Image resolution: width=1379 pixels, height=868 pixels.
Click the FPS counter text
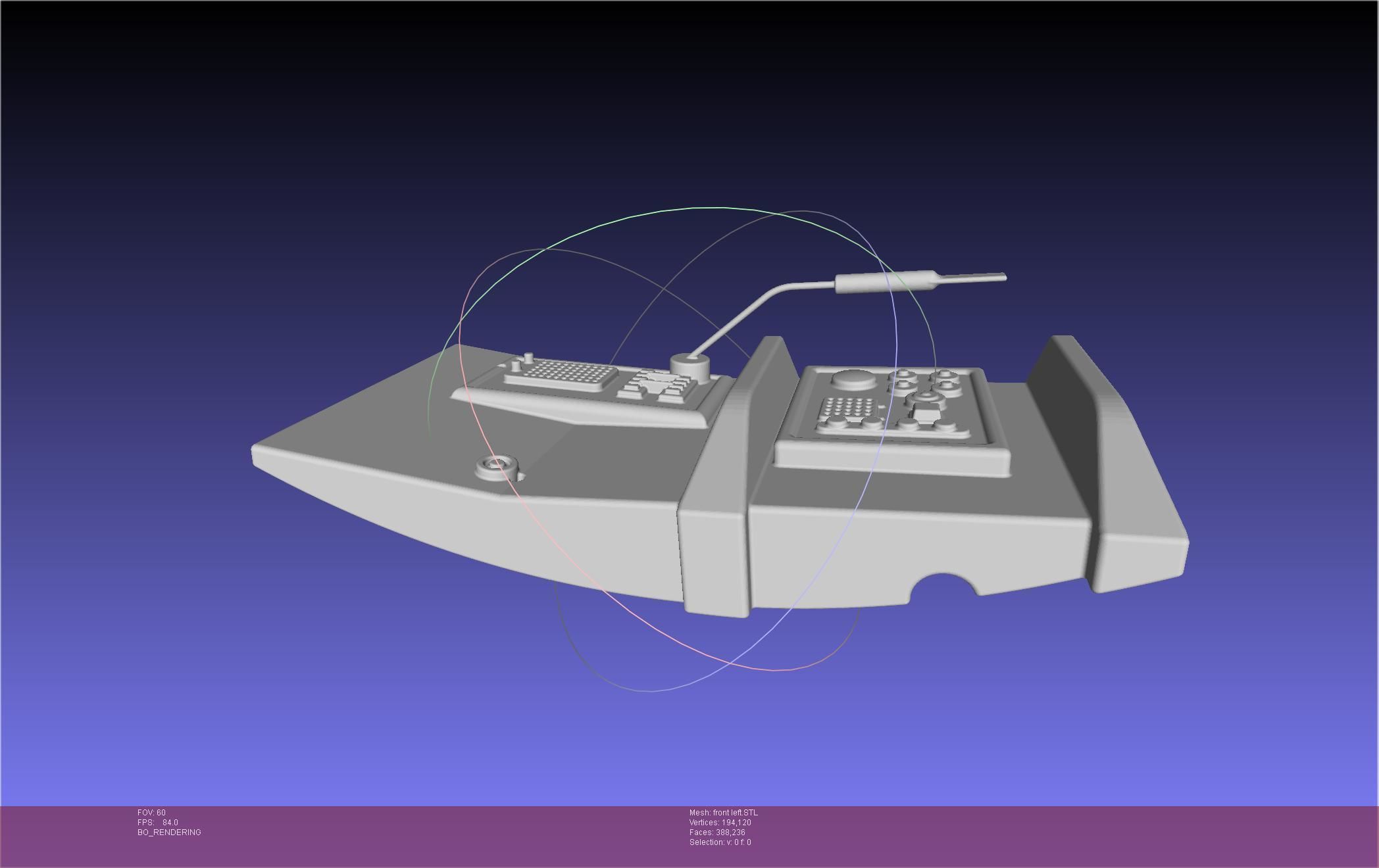pyautogui.click(x=158, y=823)
